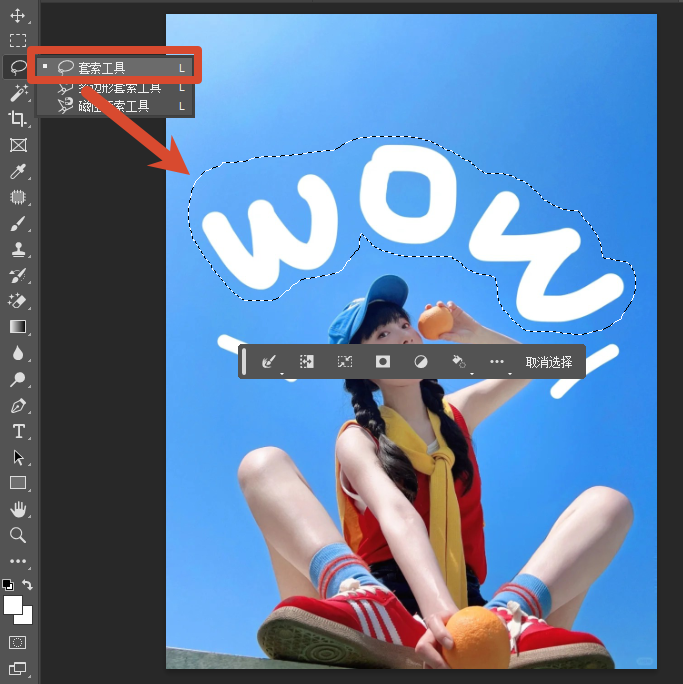This screenshot has width=683, height=684.
Task: Click the 取消选择 button
Action: 549,362
